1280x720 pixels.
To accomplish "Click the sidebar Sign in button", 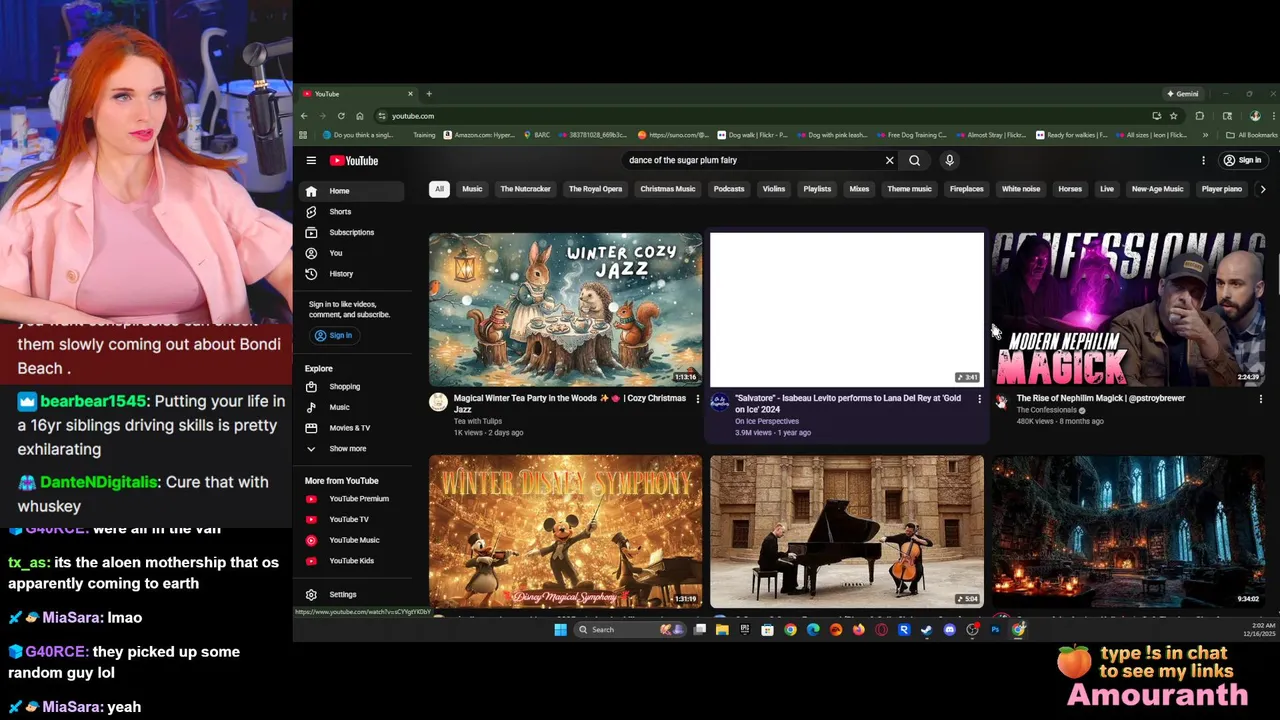I will point(333,335).
